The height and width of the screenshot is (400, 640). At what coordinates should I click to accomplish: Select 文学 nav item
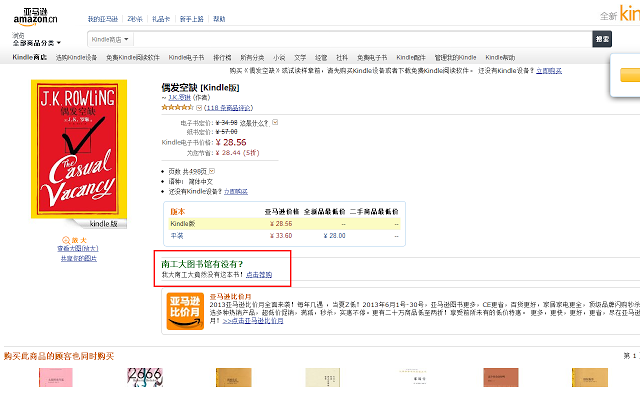coord(300,58)
